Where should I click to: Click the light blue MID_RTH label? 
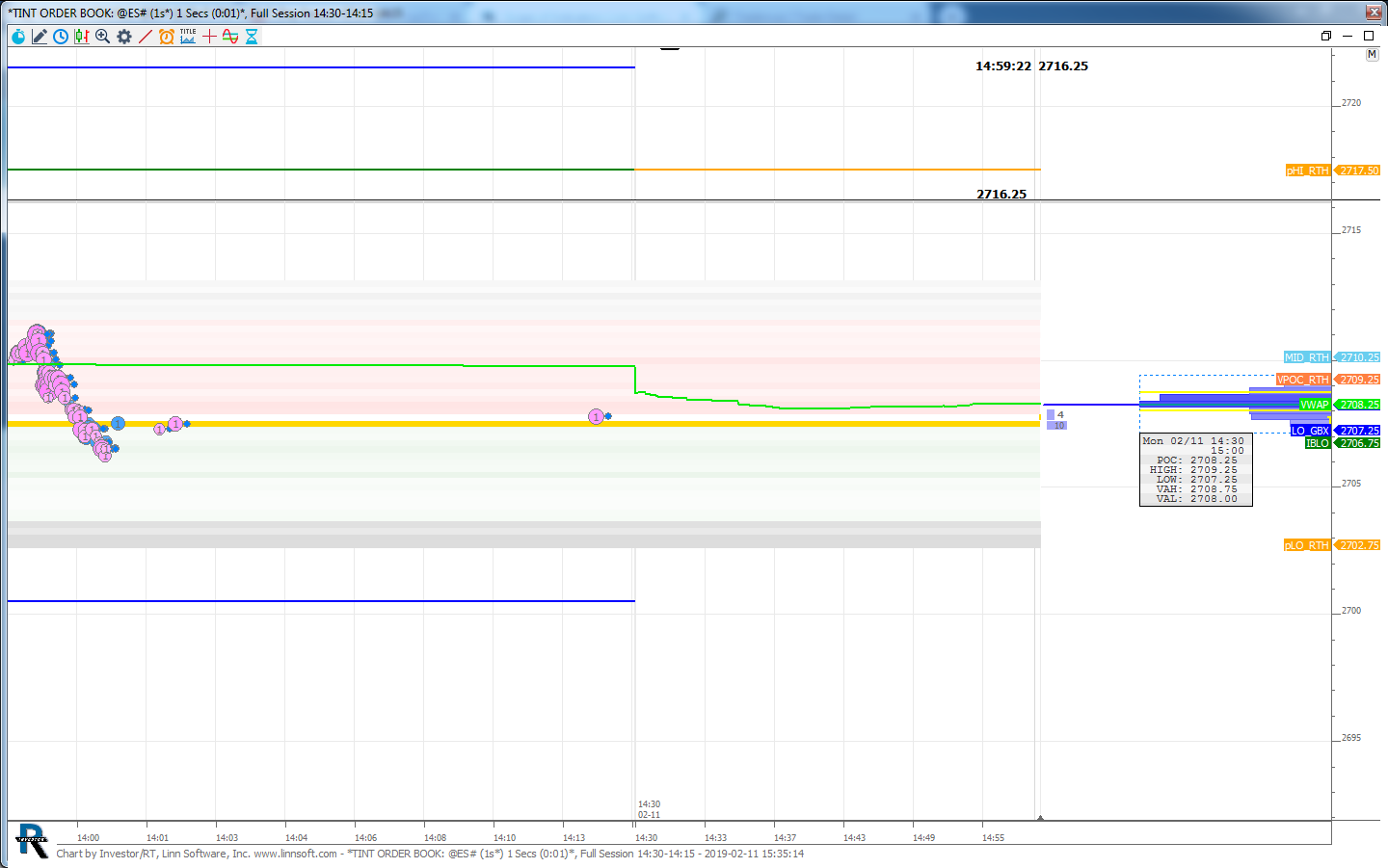click(x=1306, y=357)
